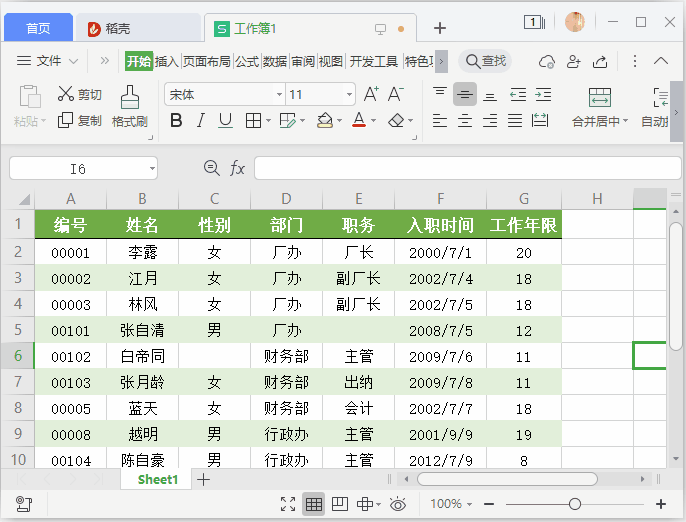Click the zoom slider handle
The image size is (686, 522).
[x=575, y=504]
